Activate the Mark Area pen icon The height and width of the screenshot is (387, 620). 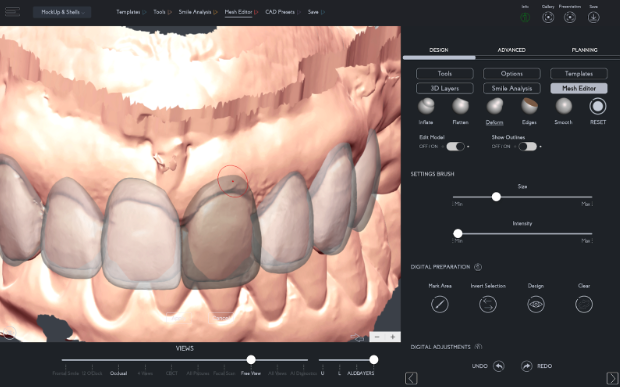[x=440, y=304]
